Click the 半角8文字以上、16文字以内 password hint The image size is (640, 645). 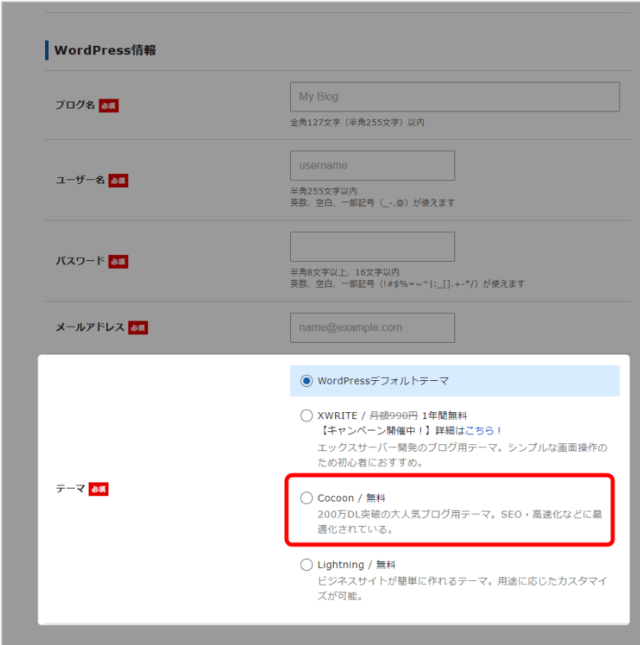pos(345,272)
